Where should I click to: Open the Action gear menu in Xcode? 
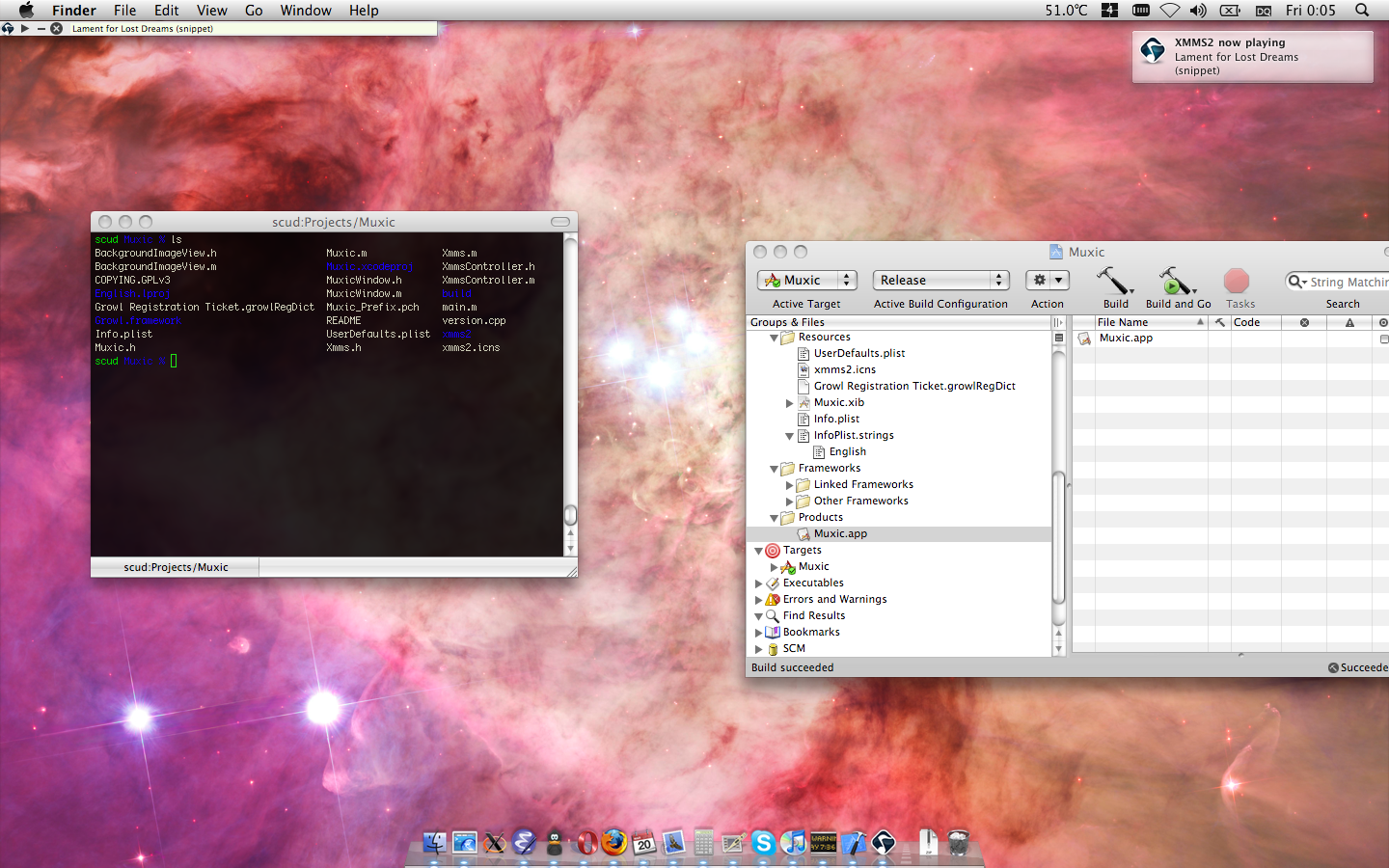1048,280
